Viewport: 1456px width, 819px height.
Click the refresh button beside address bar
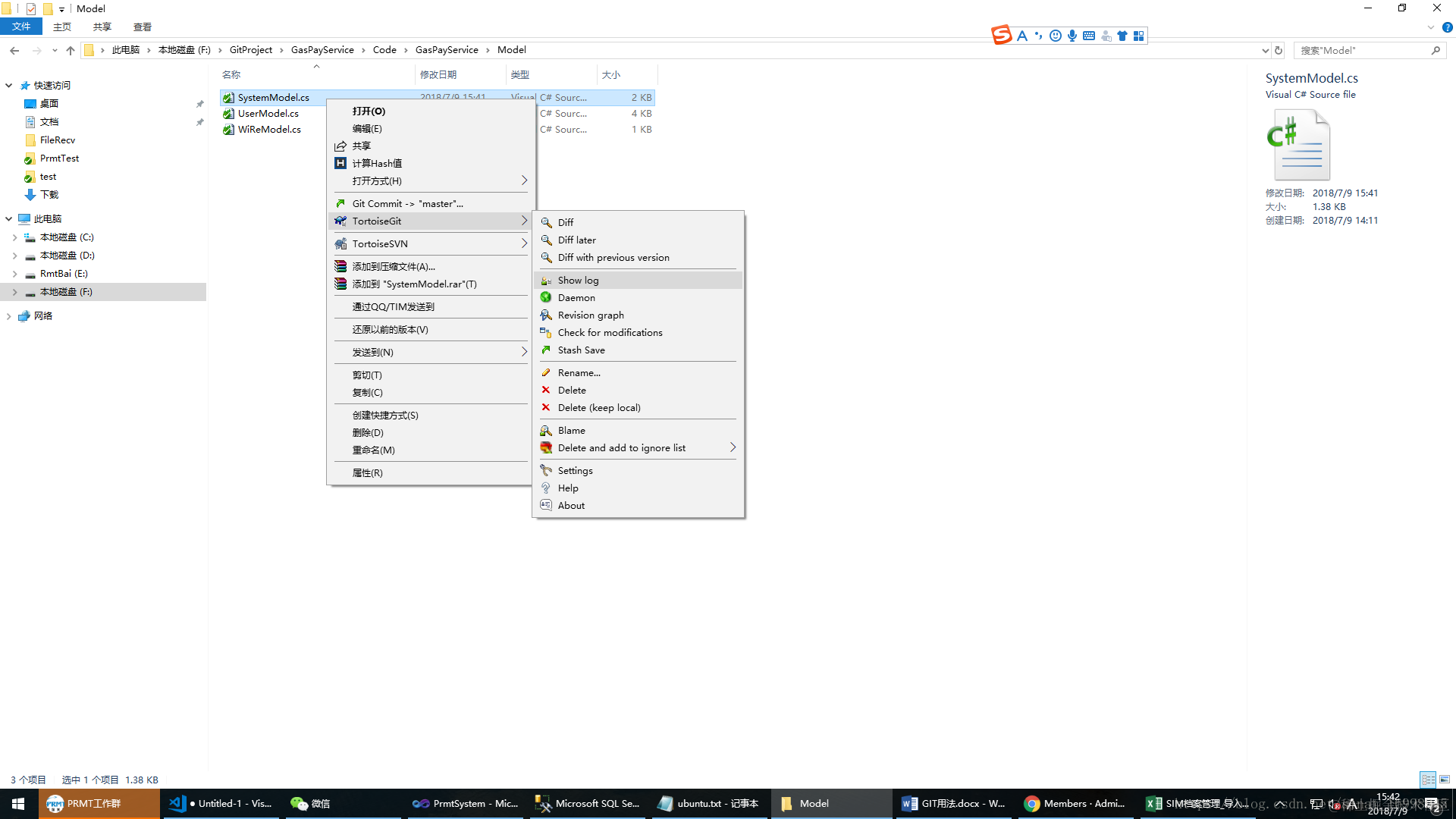1279,50
